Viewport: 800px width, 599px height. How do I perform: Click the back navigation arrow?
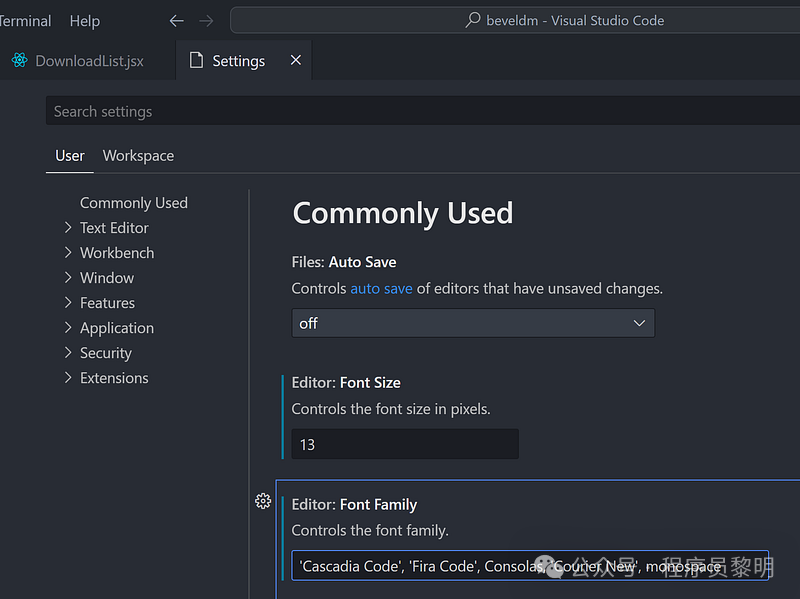point(177,21)
